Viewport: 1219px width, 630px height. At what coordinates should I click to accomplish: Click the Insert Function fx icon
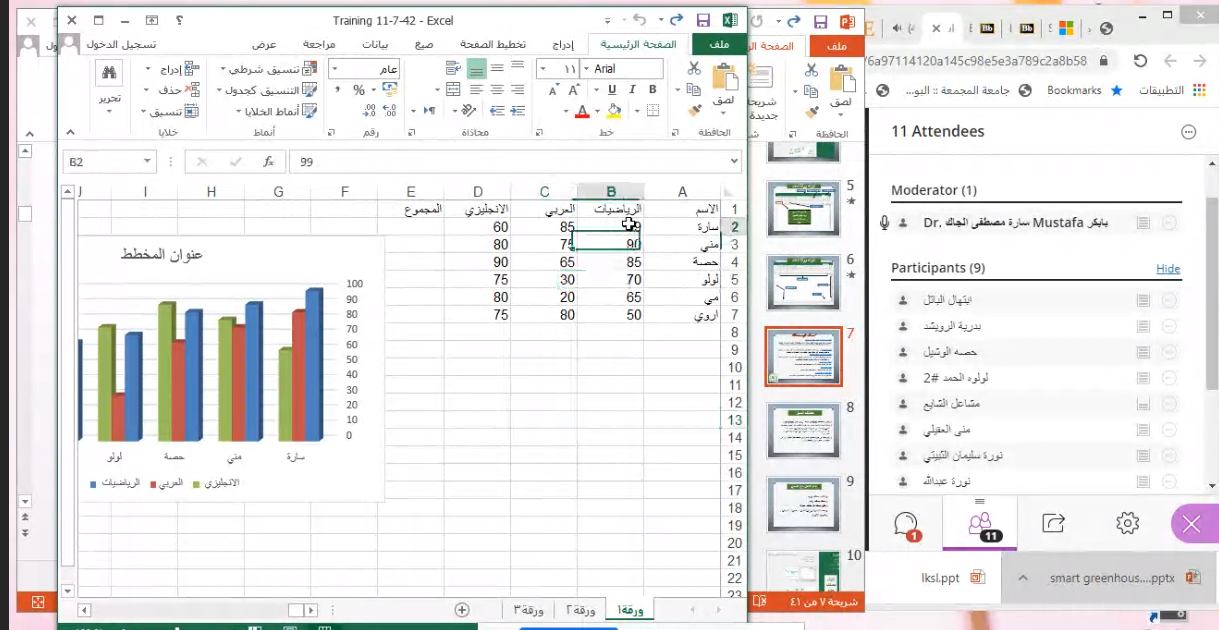(x=268, y=161)
